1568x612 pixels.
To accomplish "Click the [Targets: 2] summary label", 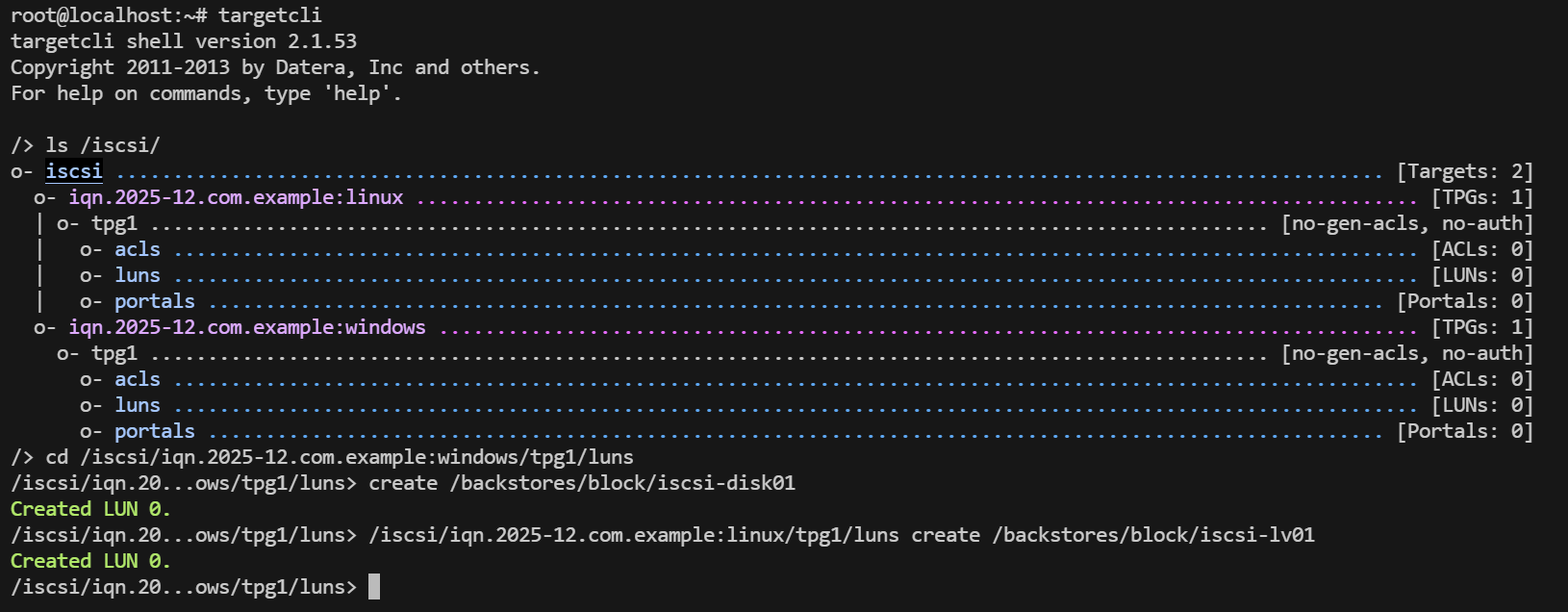I will pyautogui.click(x=1465, y=171).
